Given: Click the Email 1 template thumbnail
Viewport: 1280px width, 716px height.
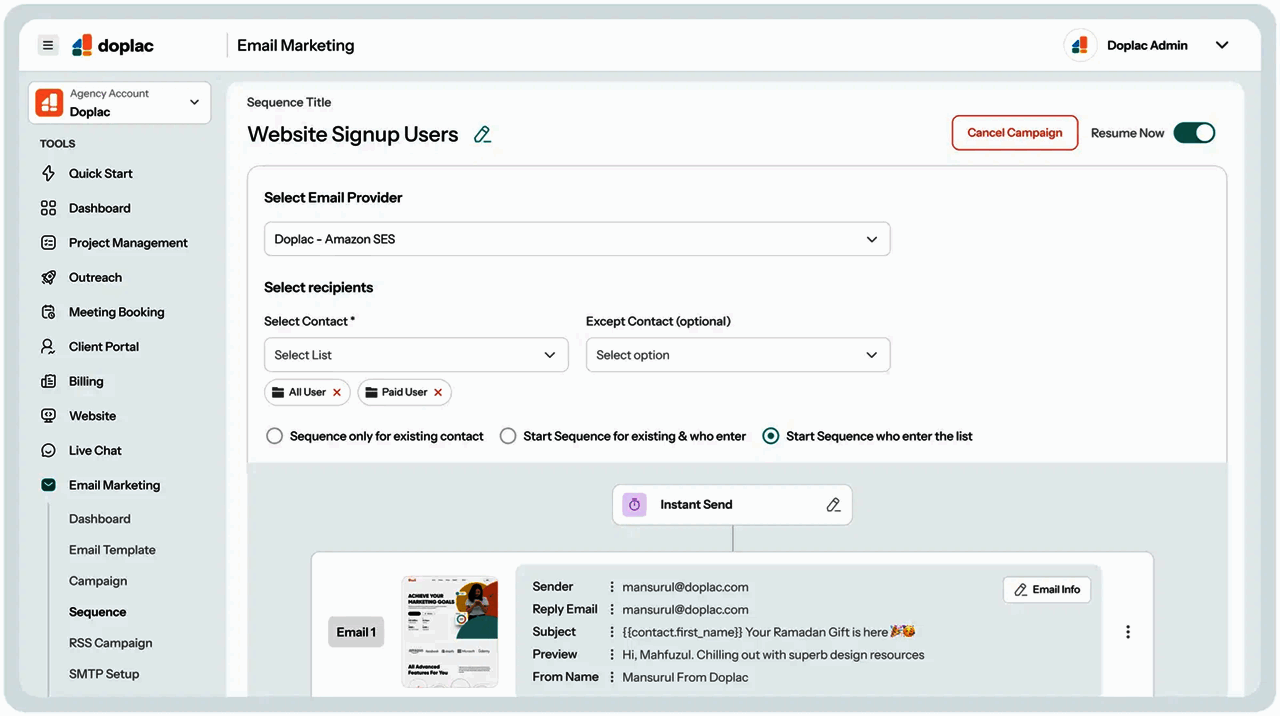Looking at the screenshot, I should (450, 631).
